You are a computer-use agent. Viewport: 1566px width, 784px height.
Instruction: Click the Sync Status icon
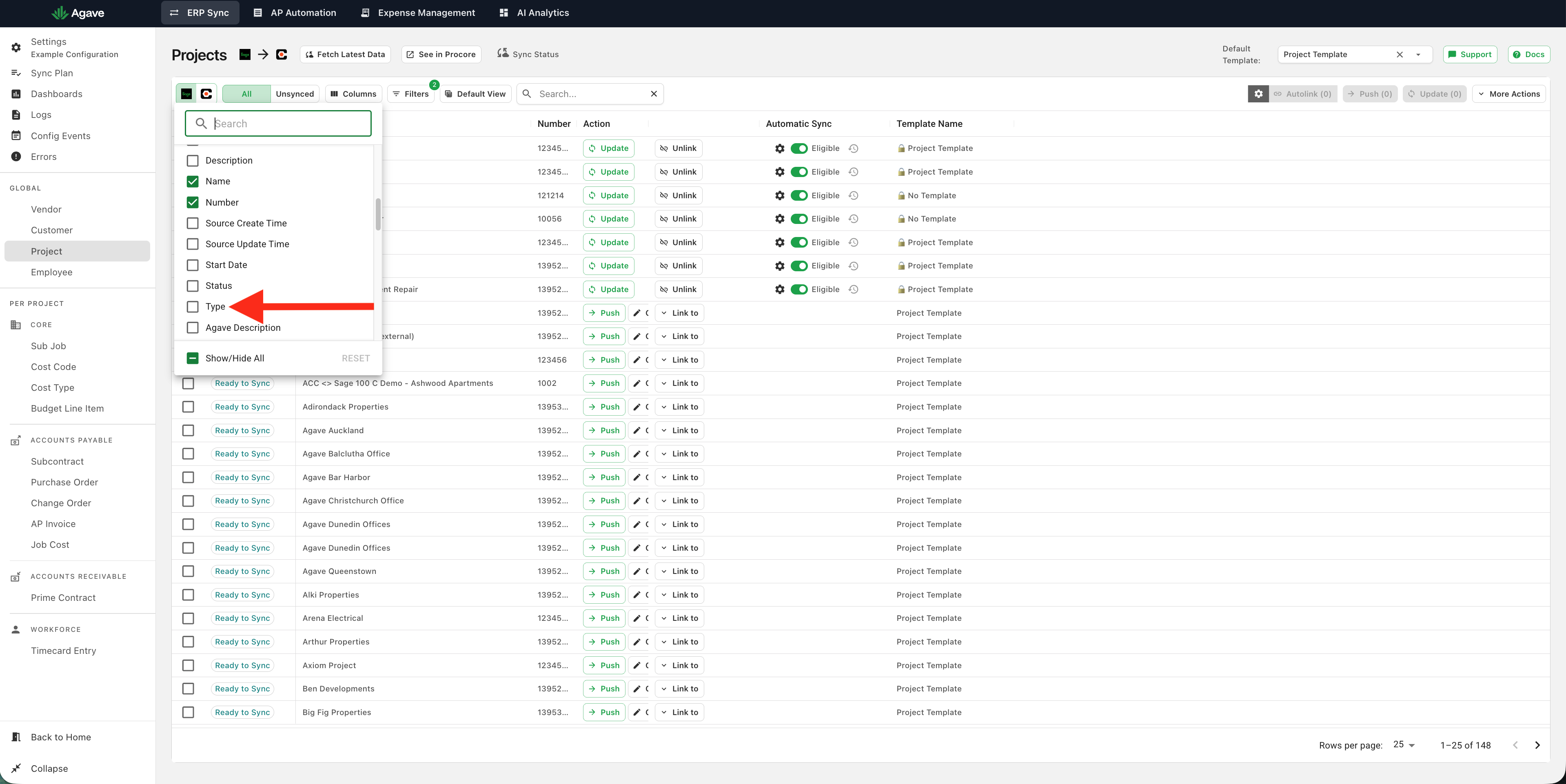(503, 53)
